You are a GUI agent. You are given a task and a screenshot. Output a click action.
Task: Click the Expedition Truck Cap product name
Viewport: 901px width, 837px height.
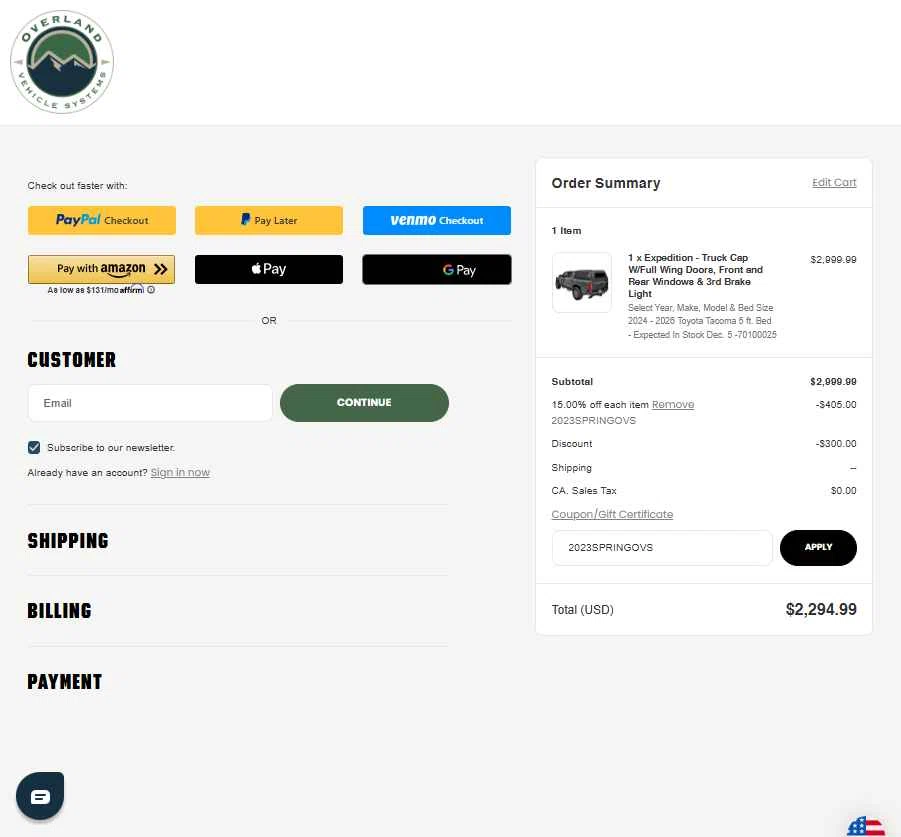point(695,276)
